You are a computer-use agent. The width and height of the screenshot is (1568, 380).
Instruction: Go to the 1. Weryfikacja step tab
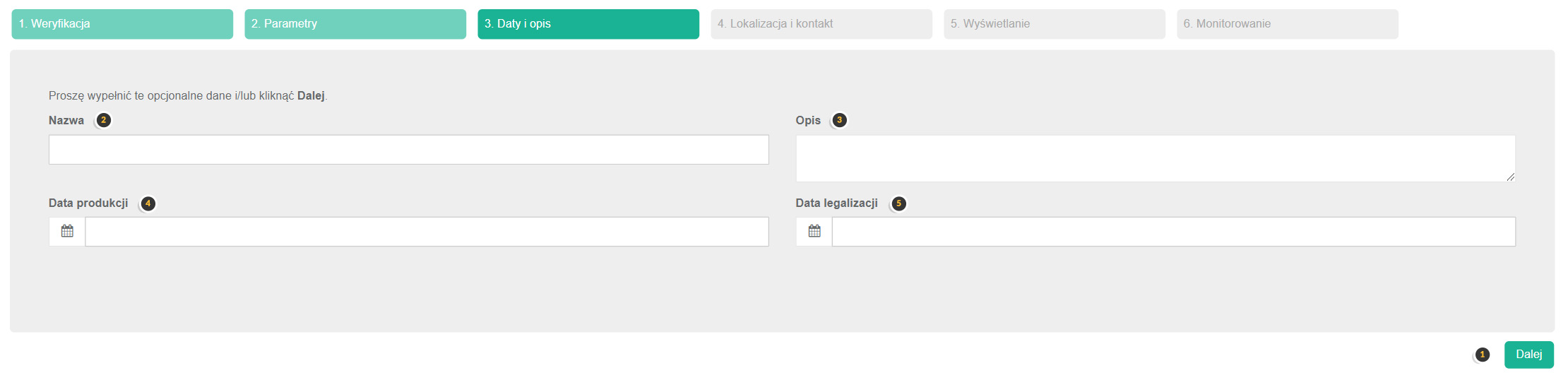point(122,24)
